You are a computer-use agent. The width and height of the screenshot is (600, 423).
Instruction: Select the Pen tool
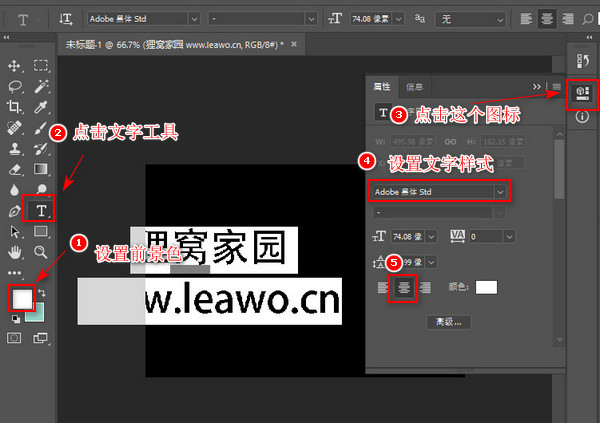[15, 211]
